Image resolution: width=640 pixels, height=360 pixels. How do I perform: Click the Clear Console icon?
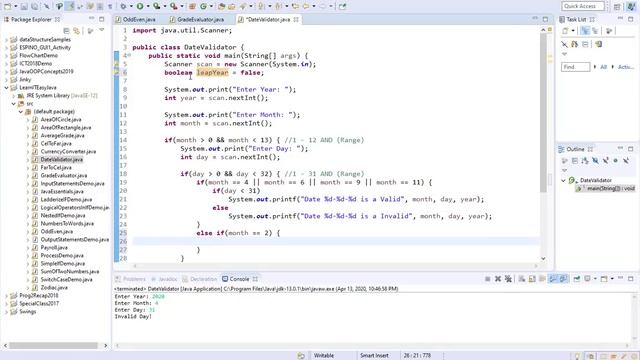522,279
